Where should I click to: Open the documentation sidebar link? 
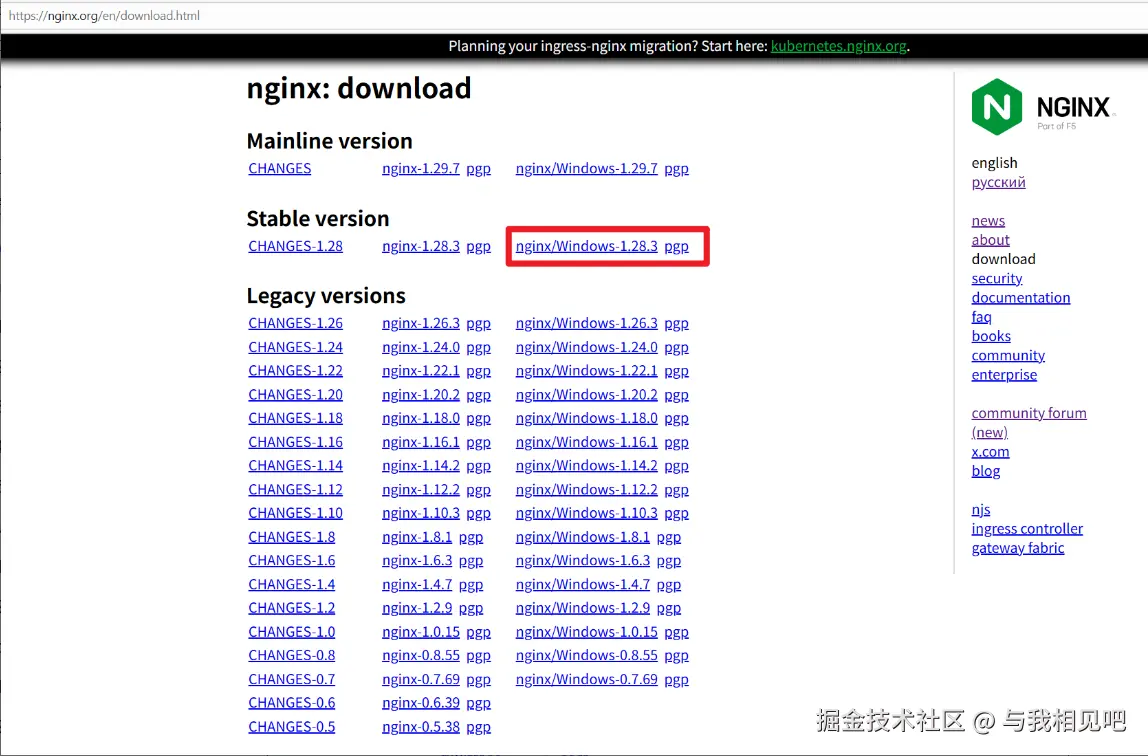[x=1021, y=297]
